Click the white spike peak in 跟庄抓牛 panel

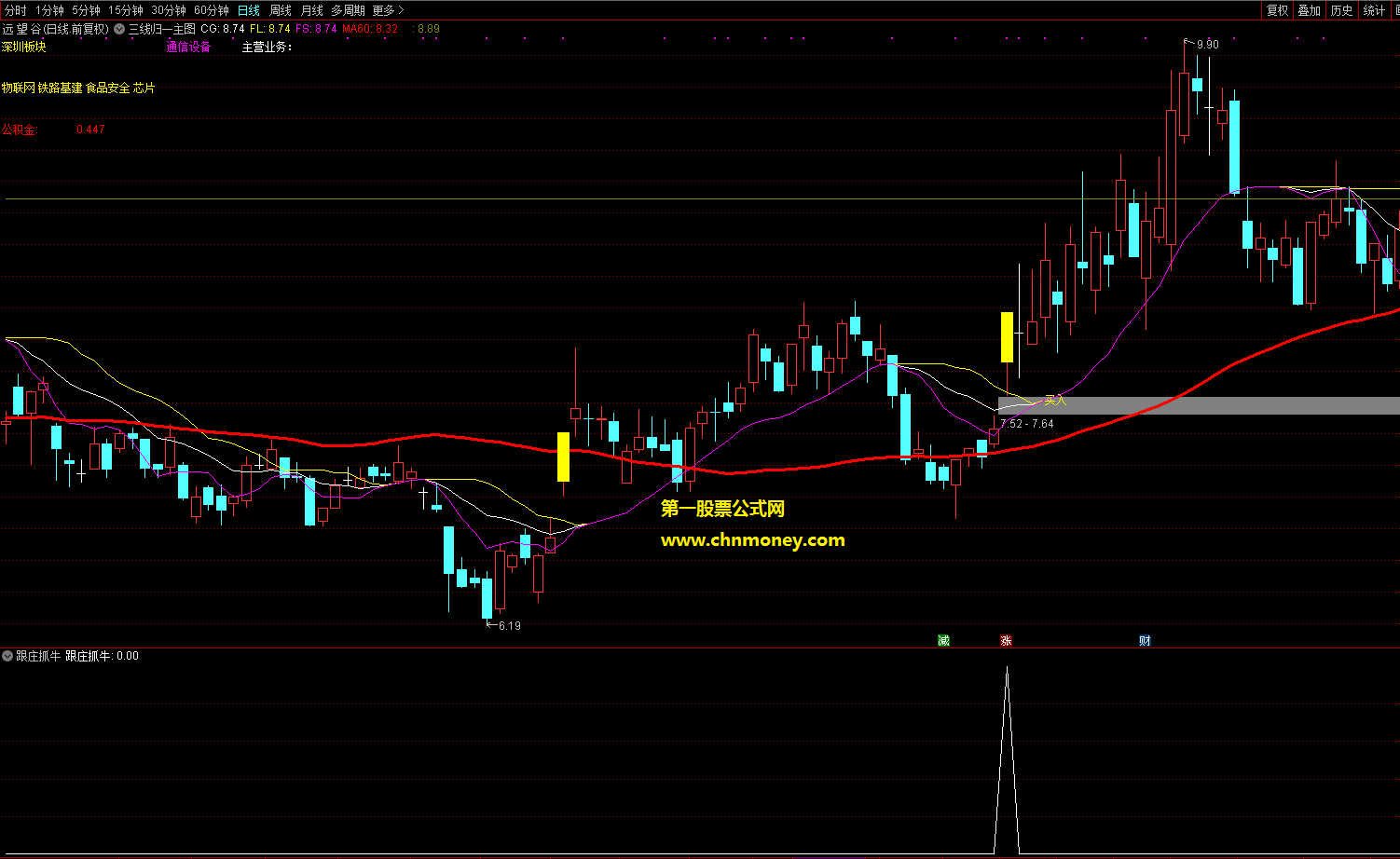[x=1007, y=669]
